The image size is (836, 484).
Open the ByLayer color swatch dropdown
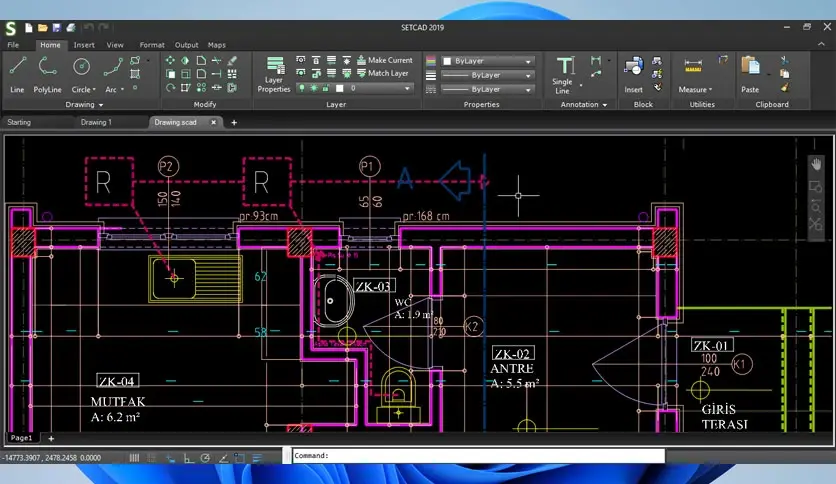click(530, 61)
